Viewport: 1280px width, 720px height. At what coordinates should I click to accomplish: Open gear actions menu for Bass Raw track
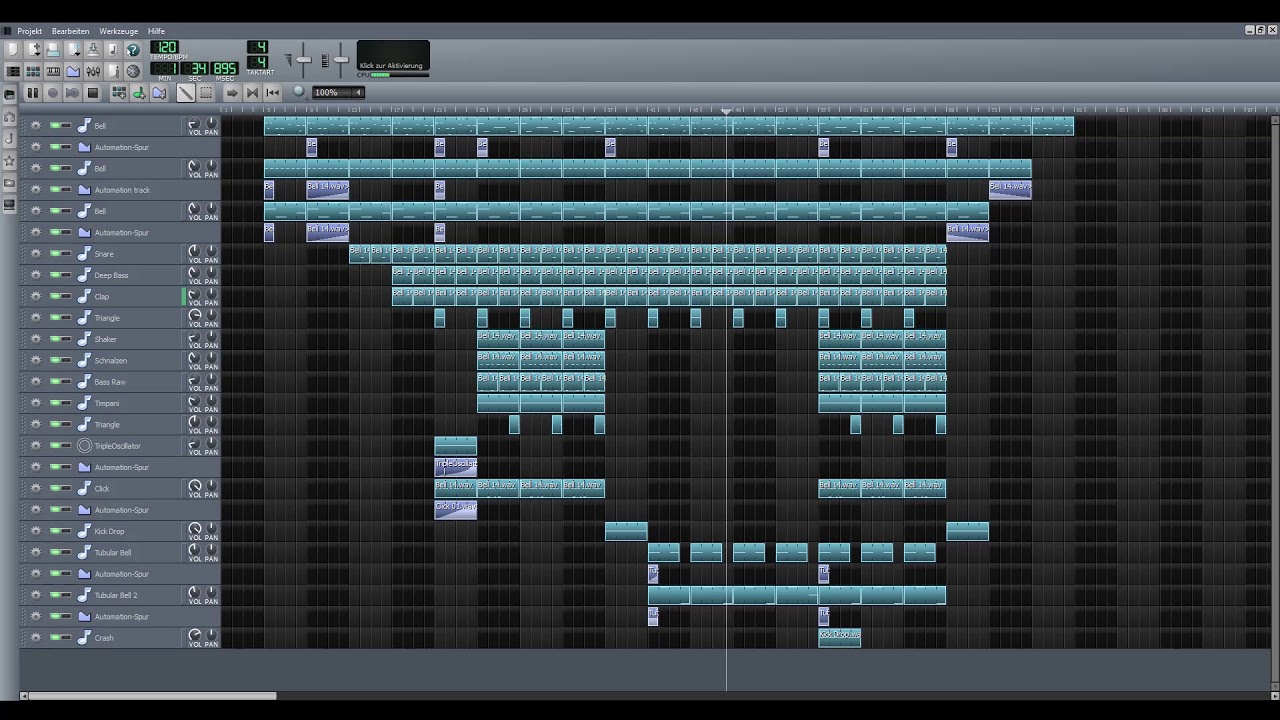coord(36,382)
